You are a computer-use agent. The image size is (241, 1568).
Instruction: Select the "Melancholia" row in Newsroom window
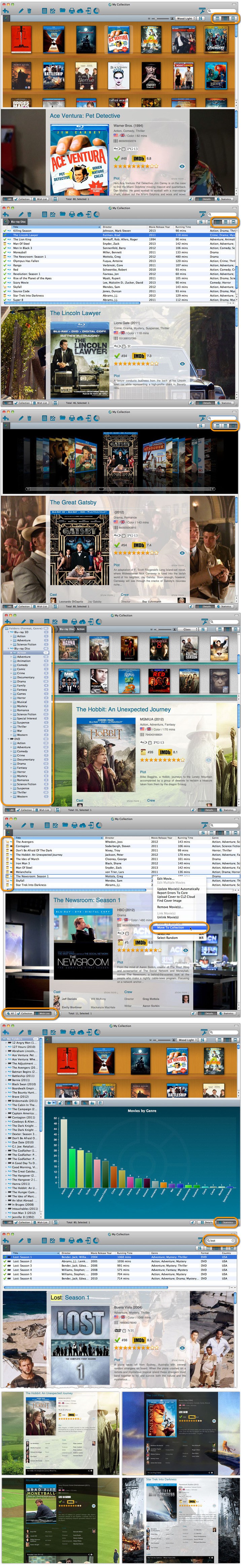coord(122,872)
